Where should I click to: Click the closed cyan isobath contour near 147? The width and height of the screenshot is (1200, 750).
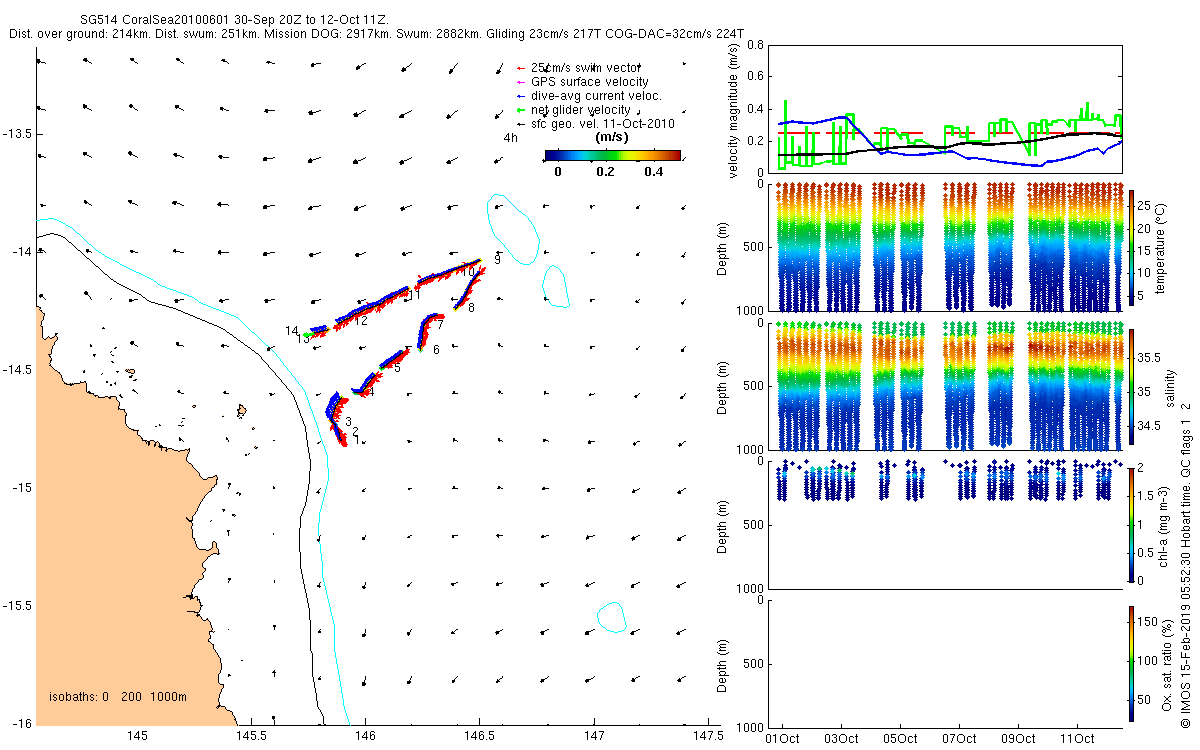[x=611, y=617]
